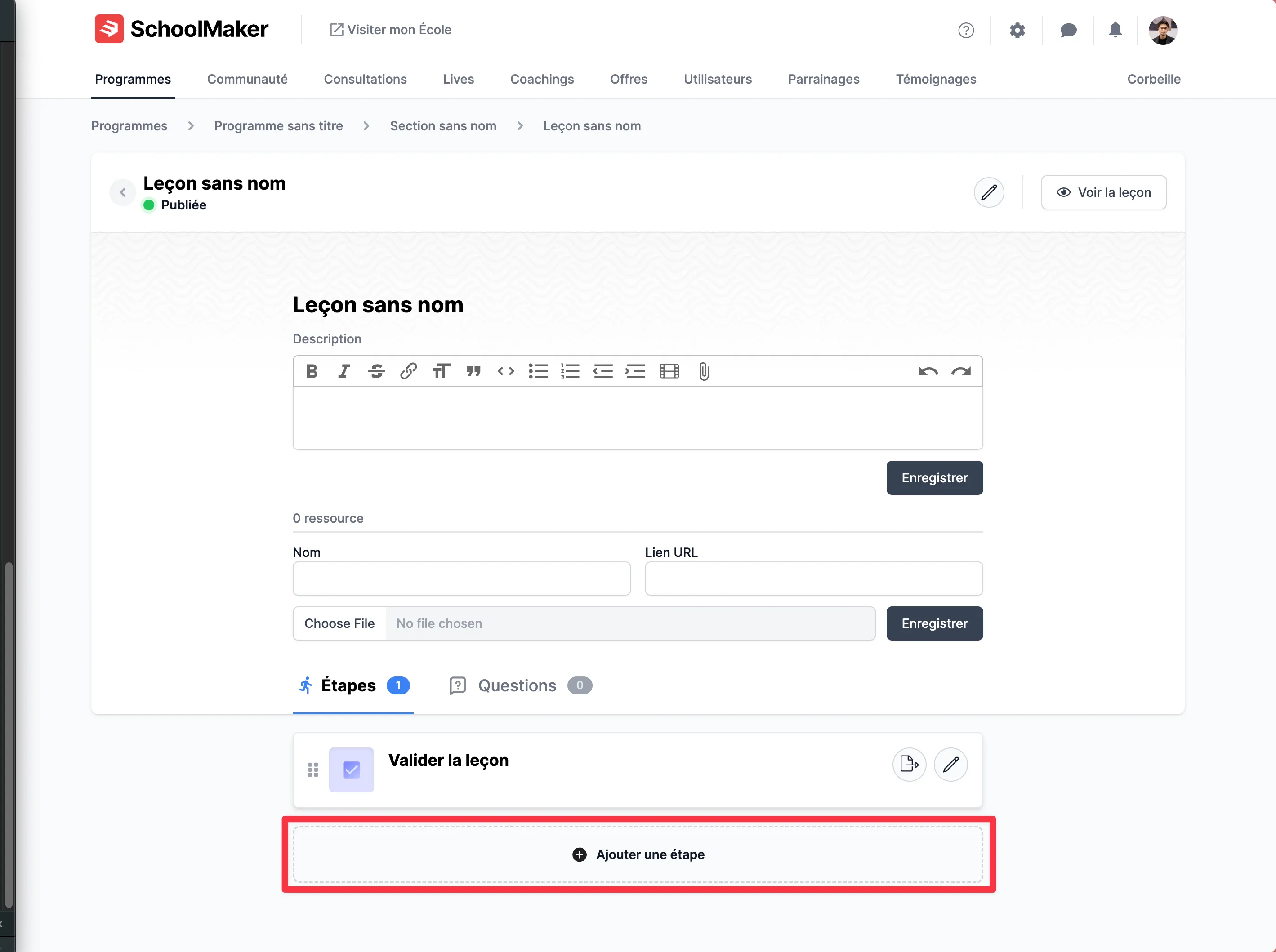Click the Publiée status indicator
Screen dimensions: 1276x952
coord(174,205)
